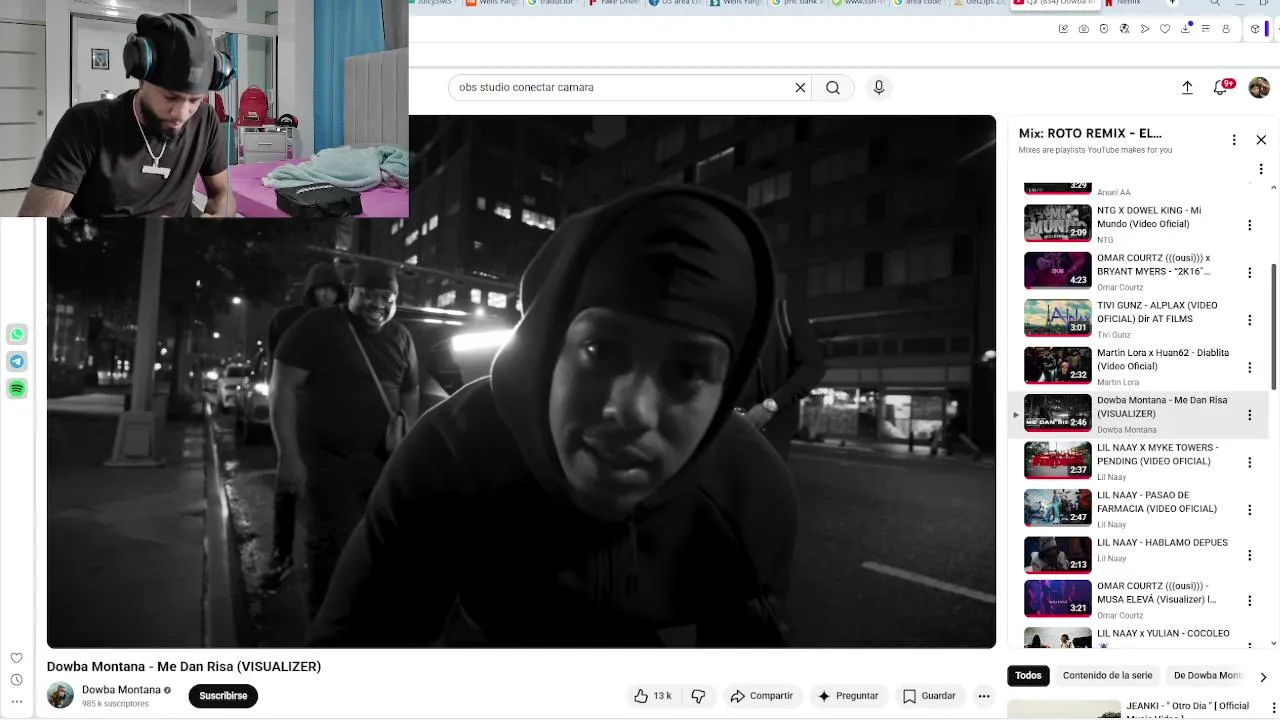Open options for LIL NAAY PENDING video
This screenshot has height=720, width=1280.
click(1249, 462)
